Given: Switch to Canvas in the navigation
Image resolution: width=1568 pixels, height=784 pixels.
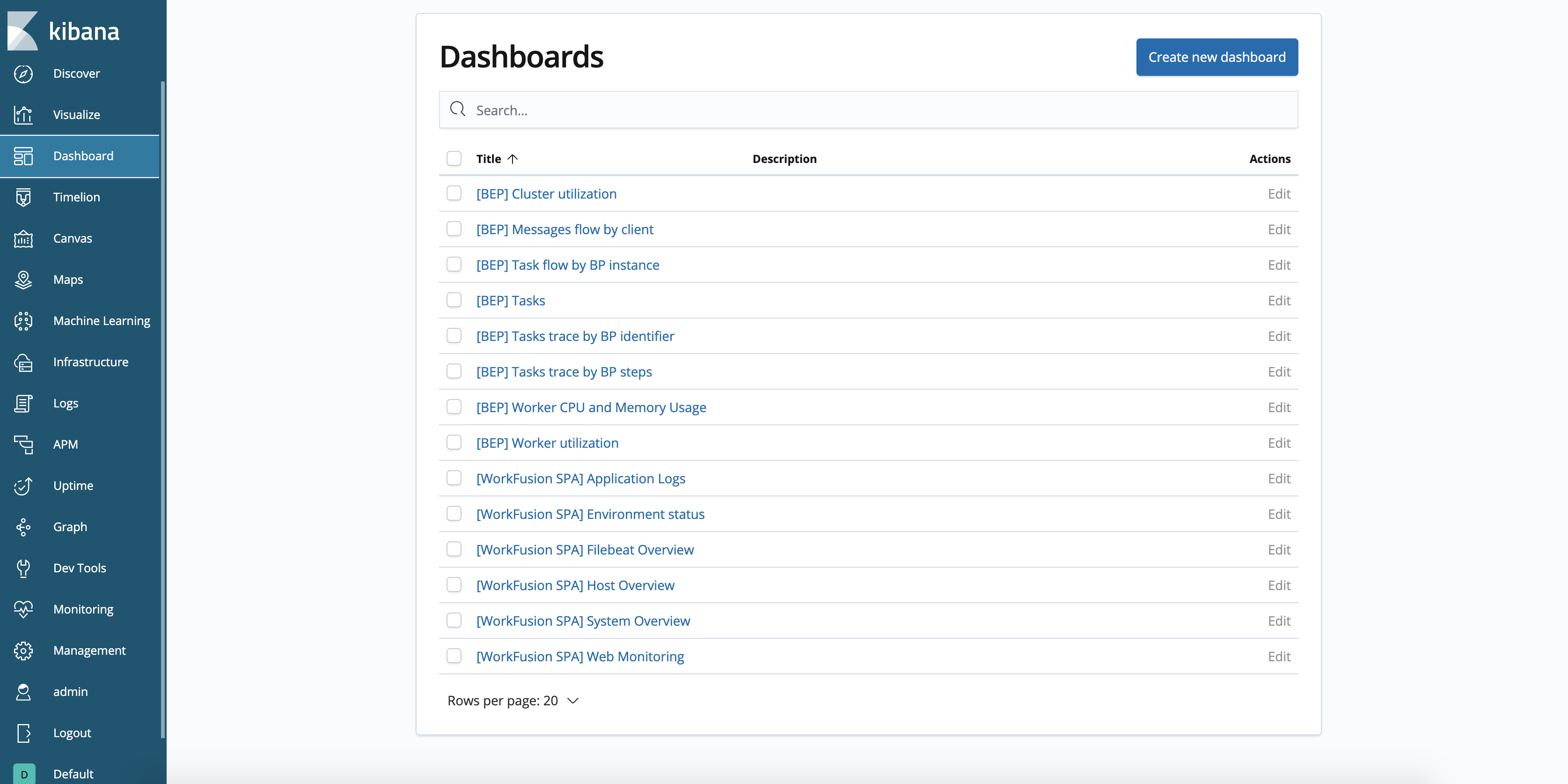Looking at the screenshot, I should point(73,238).
